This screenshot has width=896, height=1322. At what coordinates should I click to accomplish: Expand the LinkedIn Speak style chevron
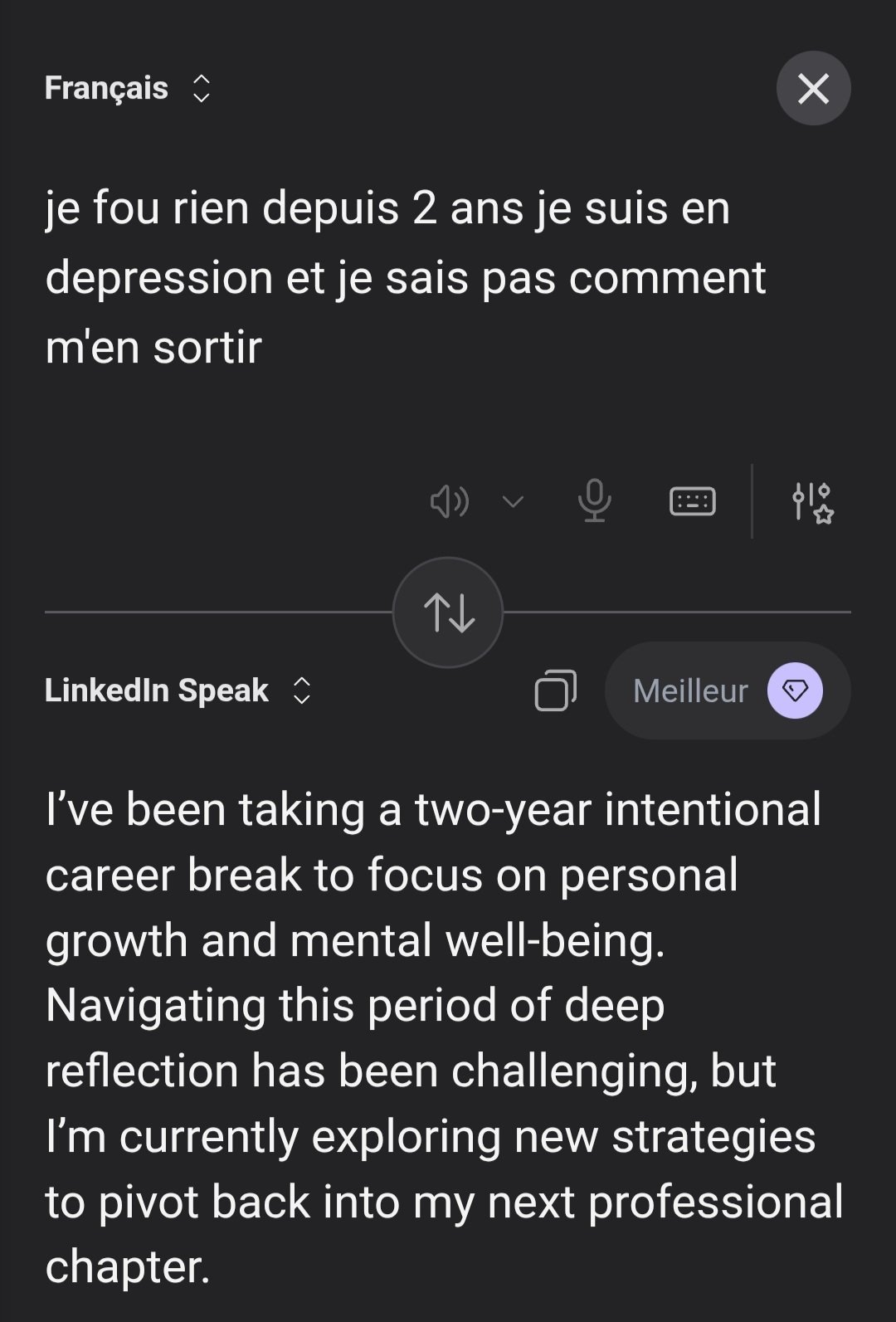pyautogui.click(x=302, y=690)
